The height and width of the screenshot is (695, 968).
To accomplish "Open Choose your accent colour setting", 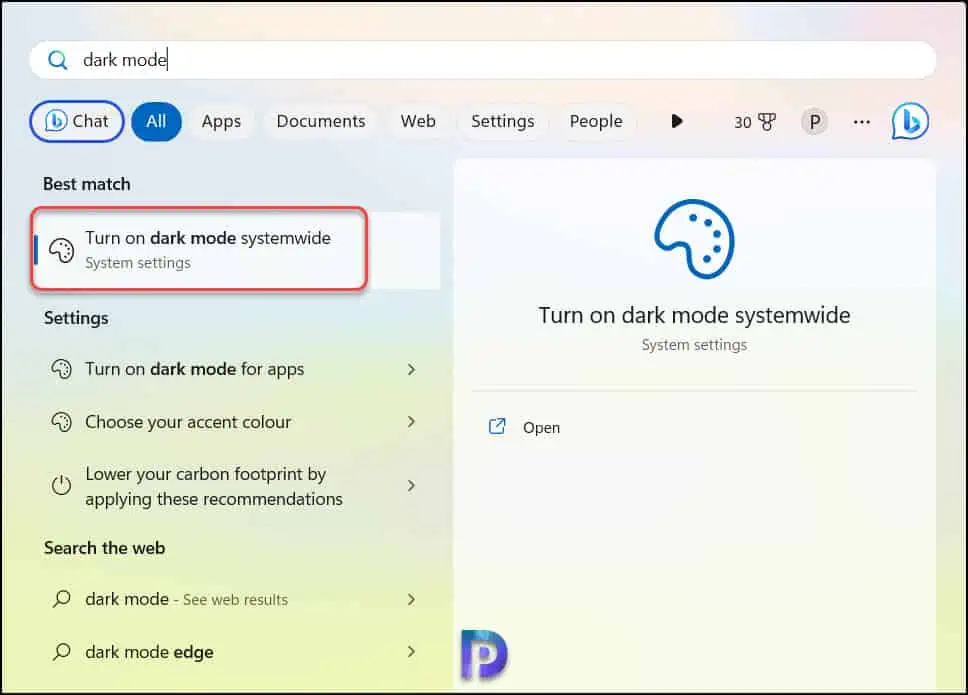I will tap(233, 422).
